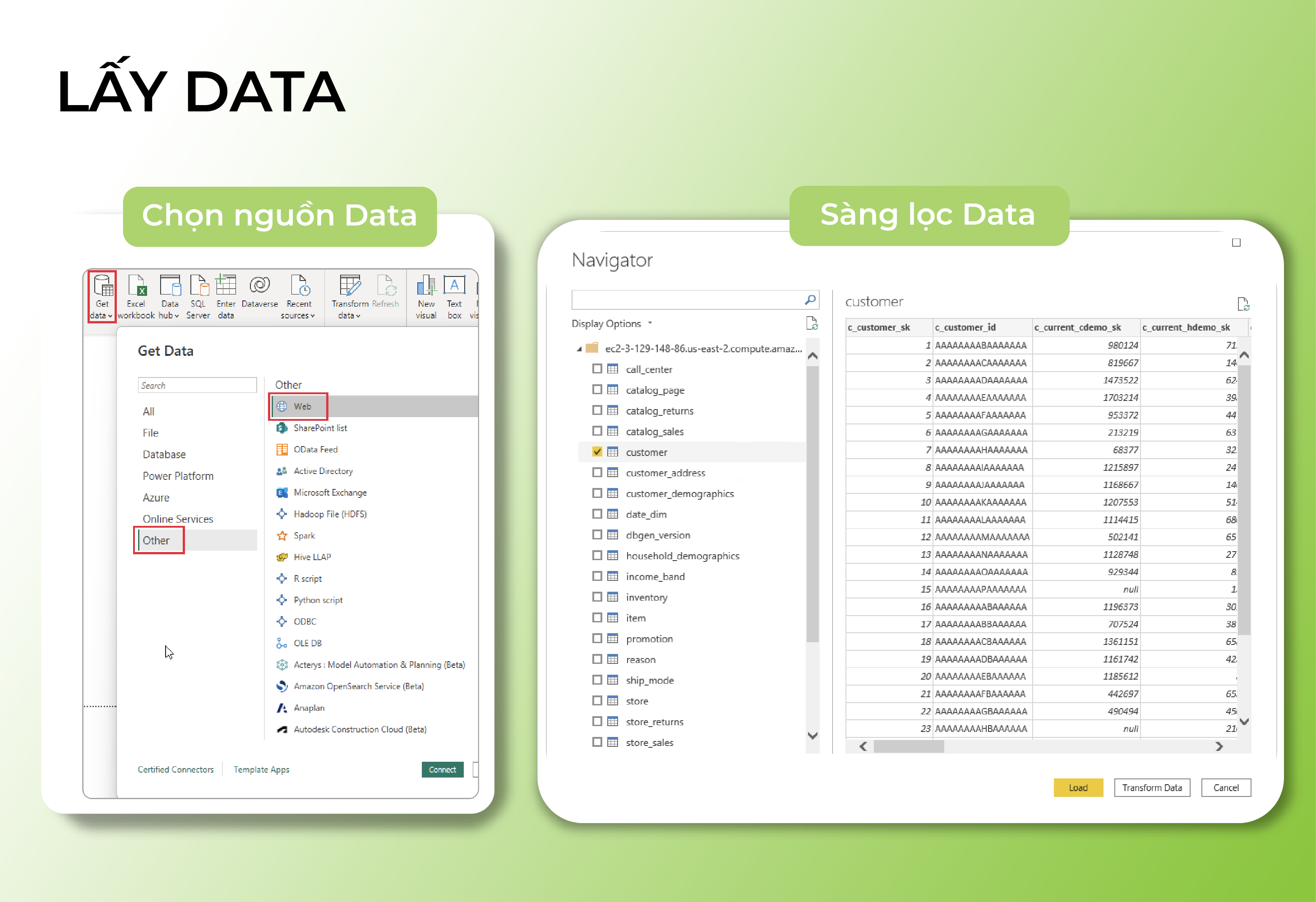Click the refresh preview icon beside customer title

click(1243, 304)
